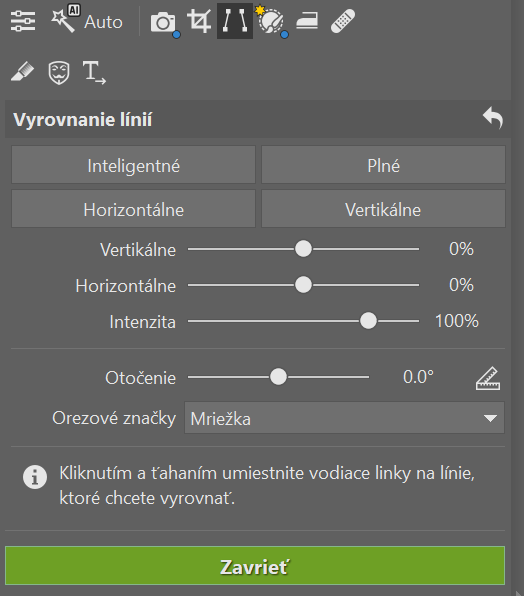The width and height of the screenshot is (524, 596).
Task: Select the Align Lines tool icon
Action: point(235,21)
